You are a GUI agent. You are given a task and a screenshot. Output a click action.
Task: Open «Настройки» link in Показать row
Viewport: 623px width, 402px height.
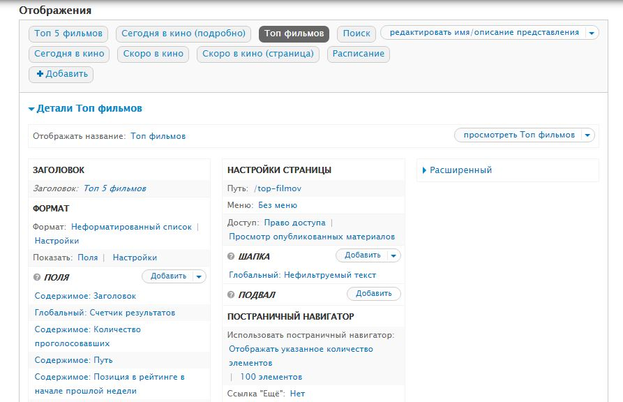[x=135, y=257]
